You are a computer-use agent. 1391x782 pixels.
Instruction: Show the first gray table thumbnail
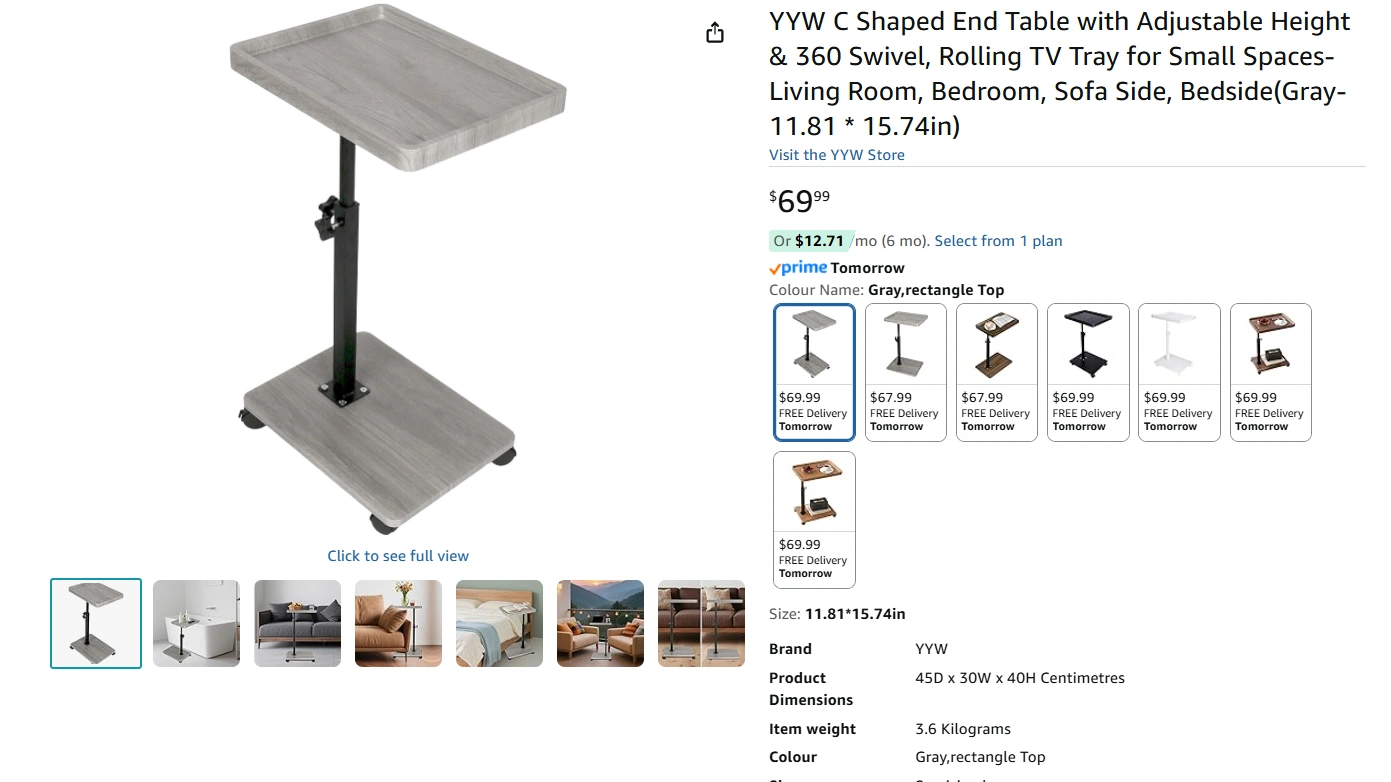point(96,623)
